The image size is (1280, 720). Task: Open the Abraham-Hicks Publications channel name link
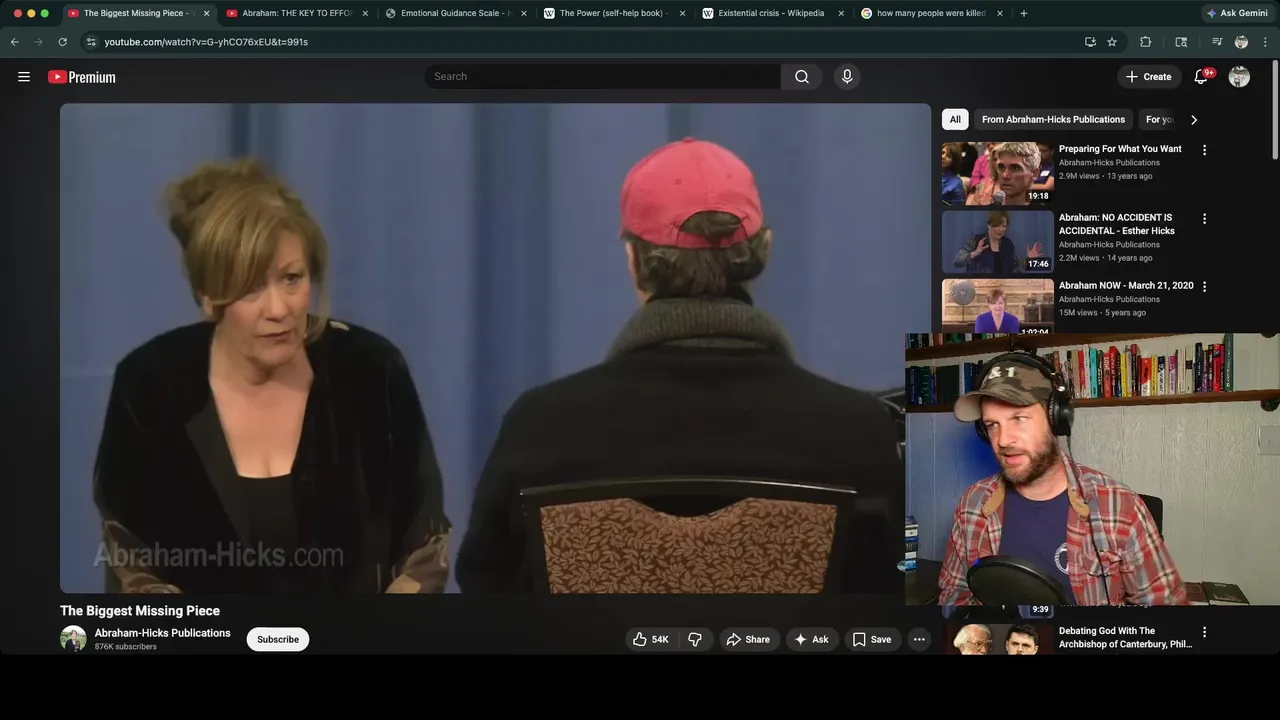point(162,633)
